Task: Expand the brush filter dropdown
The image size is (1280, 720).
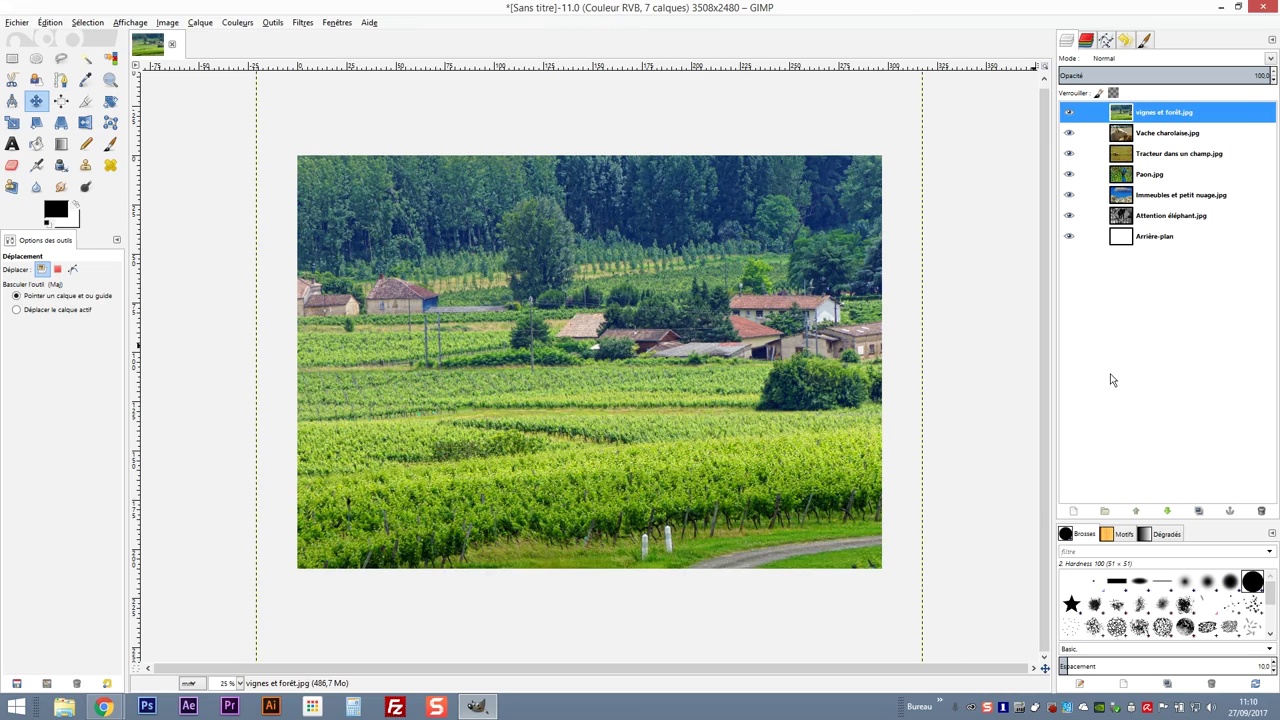Action: point(1269,551)
